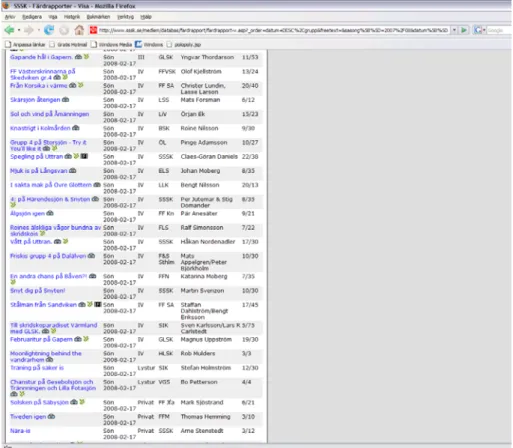513x448 pixels.
Task: Reload the page with the blue refresh icon
Action: (x=49, y=30)
